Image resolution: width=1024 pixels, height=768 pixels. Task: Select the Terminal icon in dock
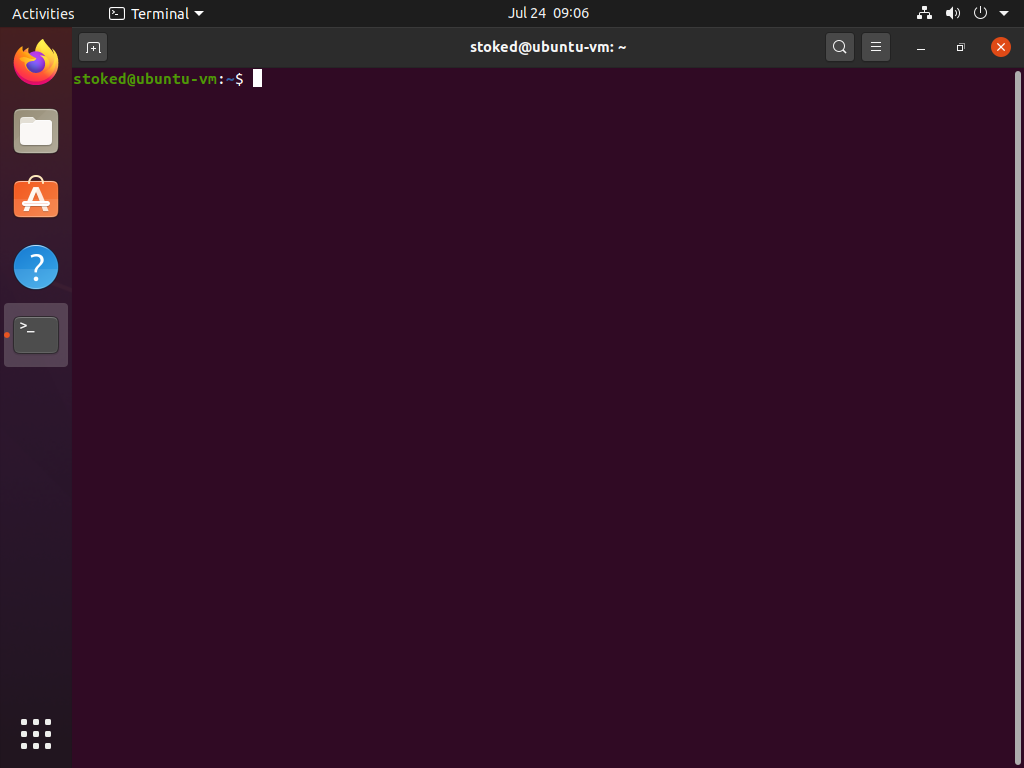coord(36,335)
